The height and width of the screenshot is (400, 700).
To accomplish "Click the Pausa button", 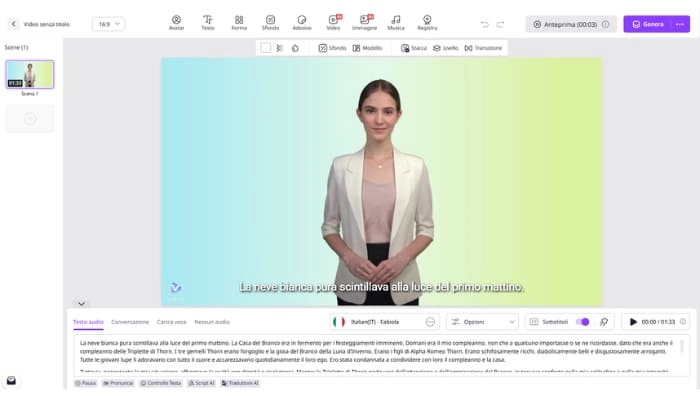I will point(85,383).
